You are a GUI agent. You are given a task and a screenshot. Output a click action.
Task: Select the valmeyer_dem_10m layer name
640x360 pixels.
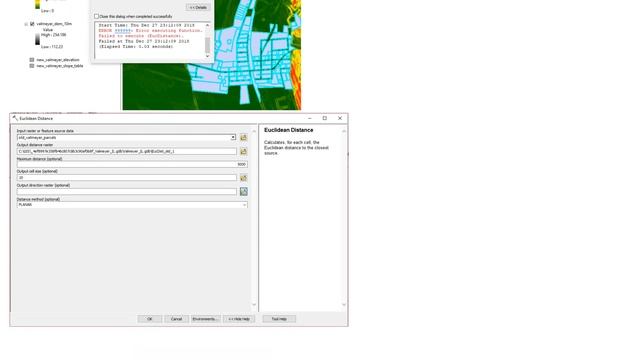point(54,24)
